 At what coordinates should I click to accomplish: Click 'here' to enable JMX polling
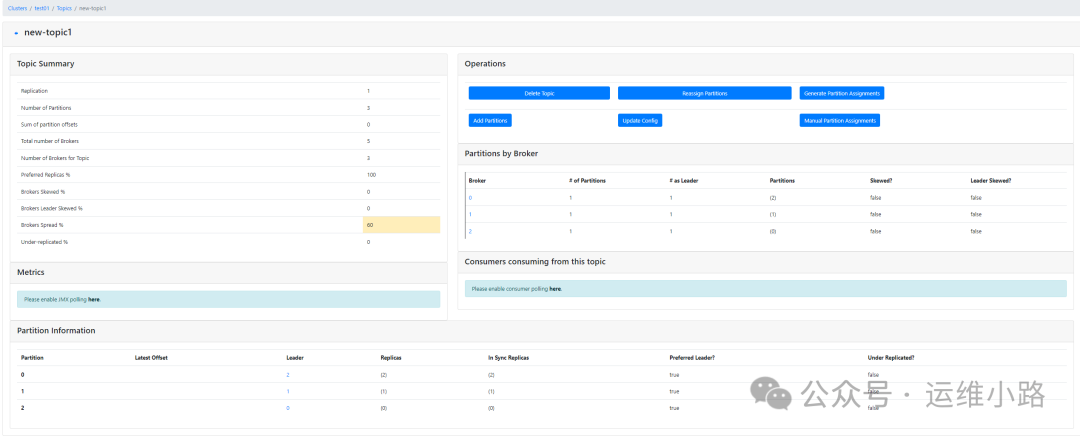click(94, 300)
